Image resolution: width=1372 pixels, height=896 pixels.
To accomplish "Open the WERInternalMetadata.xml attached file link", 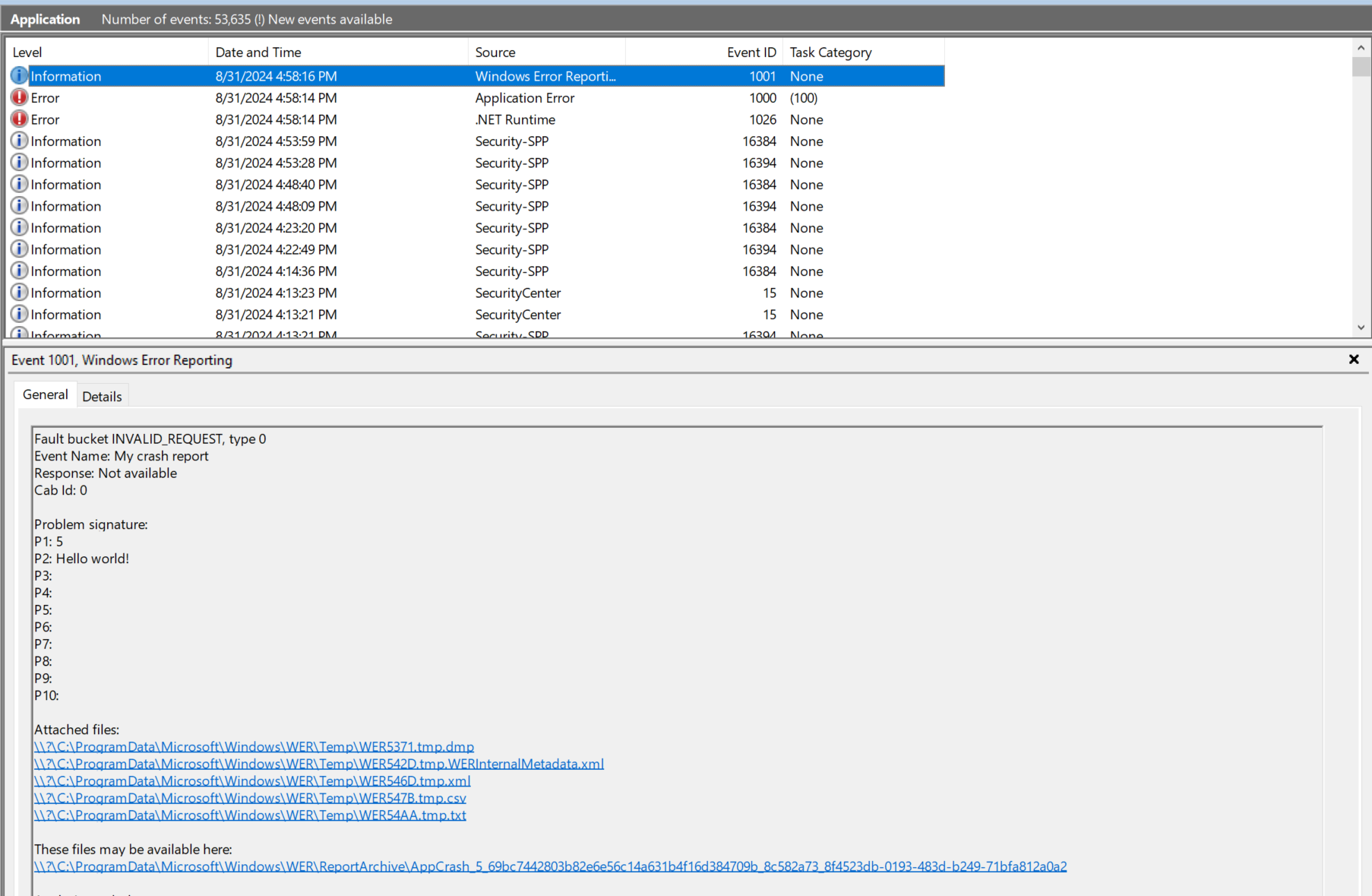I will pos(318,764).
